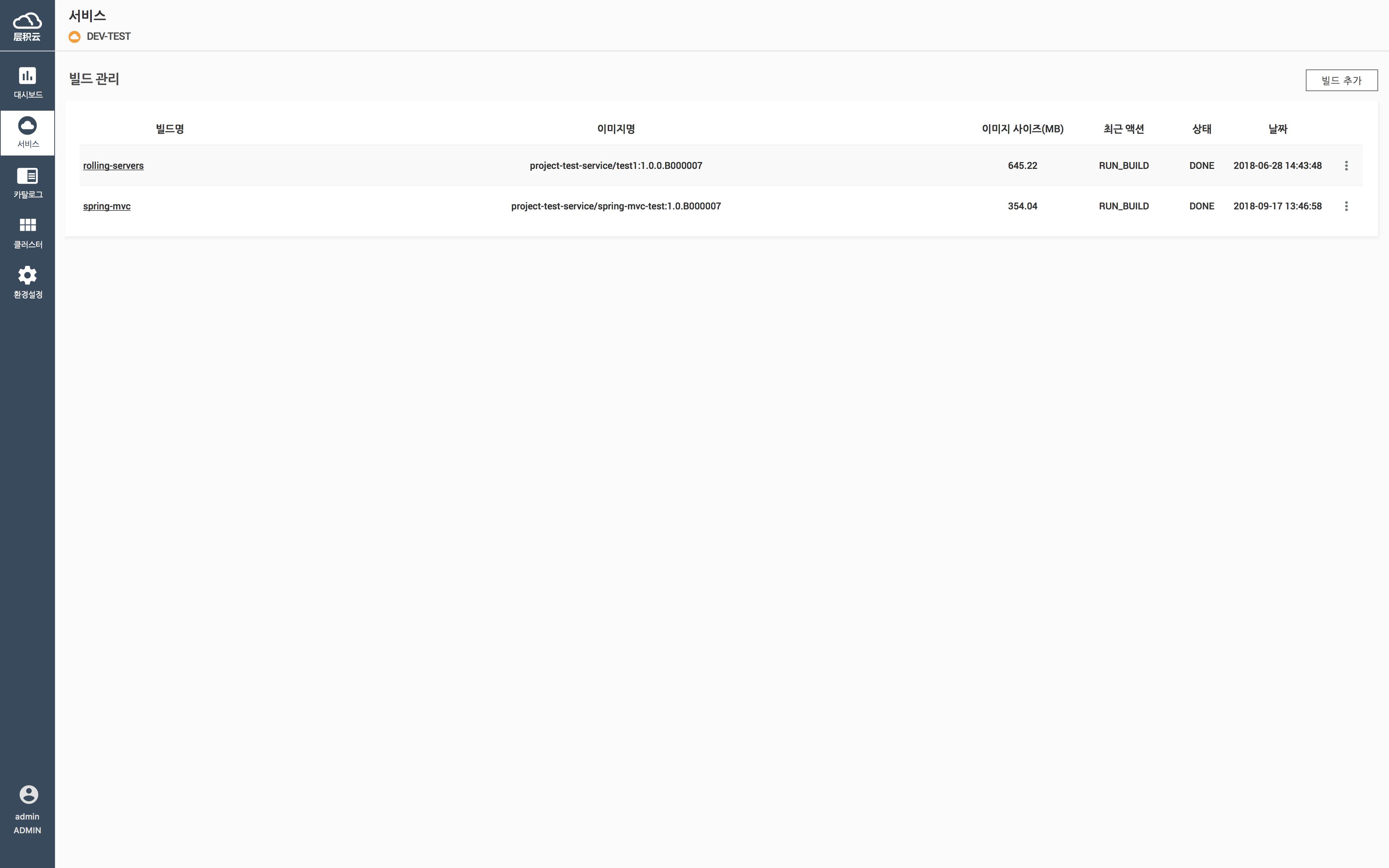Open more options for rolling-servers row
Screen dimensions: 1389x868
(x=1346, y=166)
